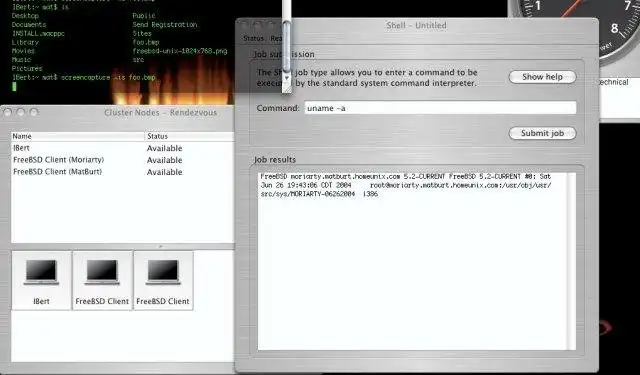Click the Shell - Untitled title bar
Image resolution: width=640 pixels, height=375 pixels.
tap(417, 25)
